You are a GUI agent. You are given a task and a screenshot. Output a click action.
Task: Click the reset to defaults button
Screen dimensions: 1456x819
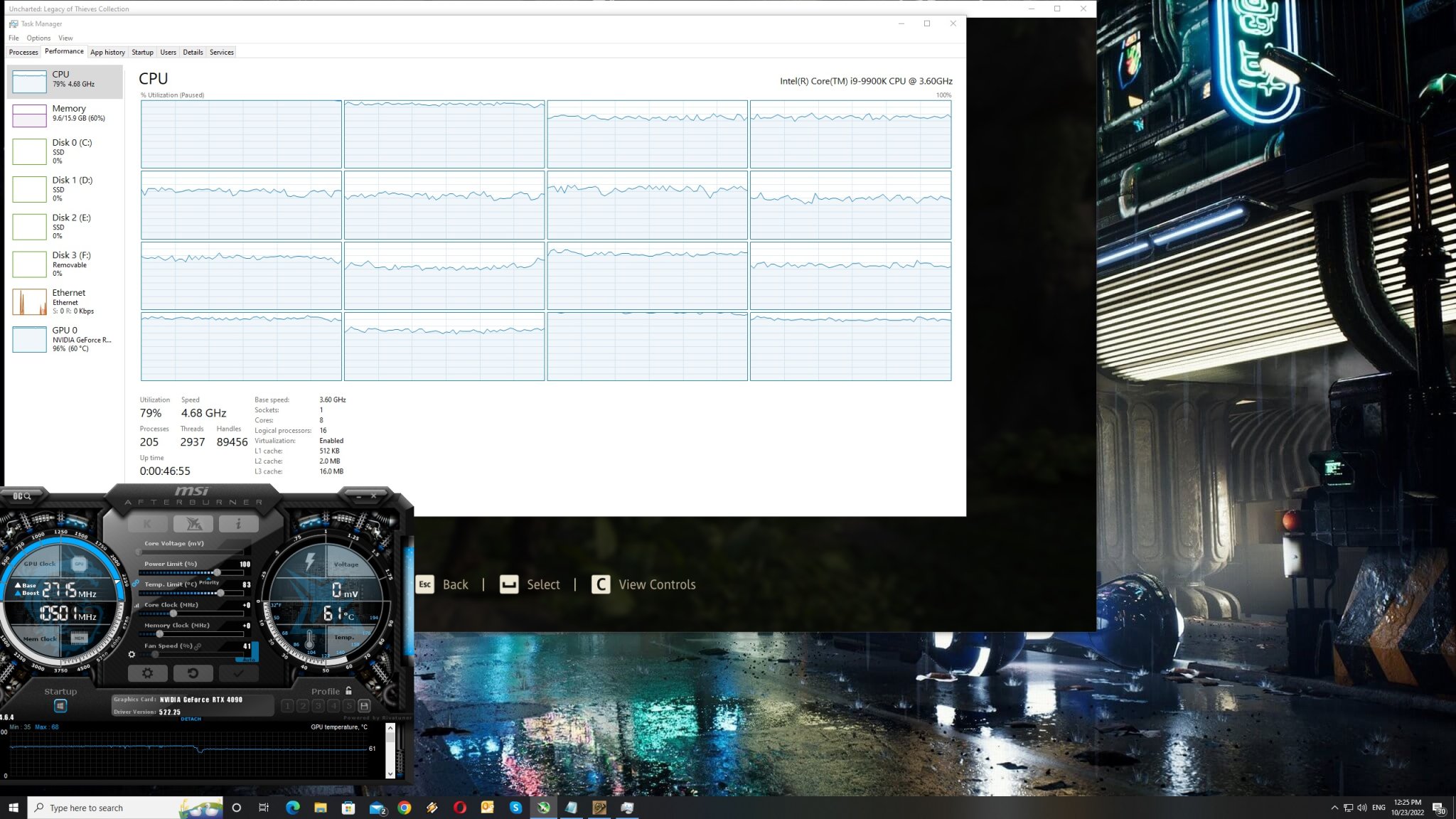[x=193, y=673]
